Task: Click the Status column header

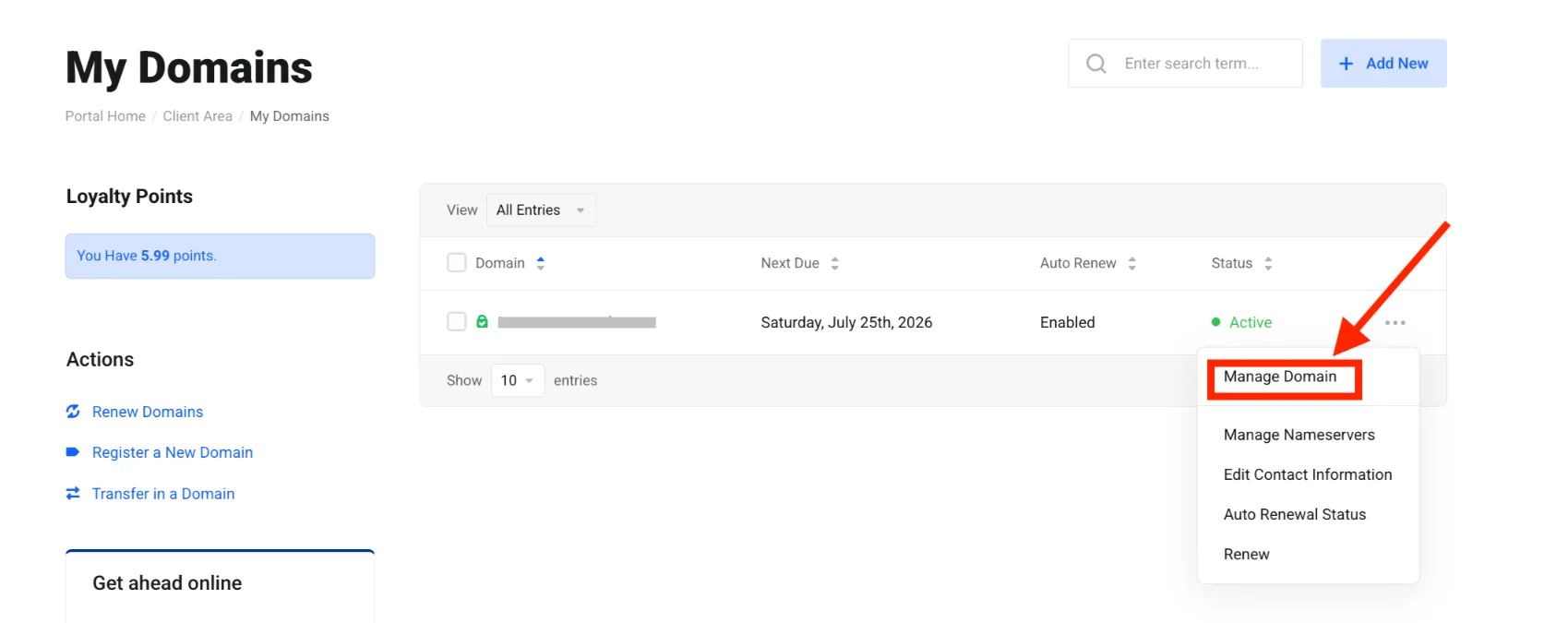Action: (x=1232, y=263)
